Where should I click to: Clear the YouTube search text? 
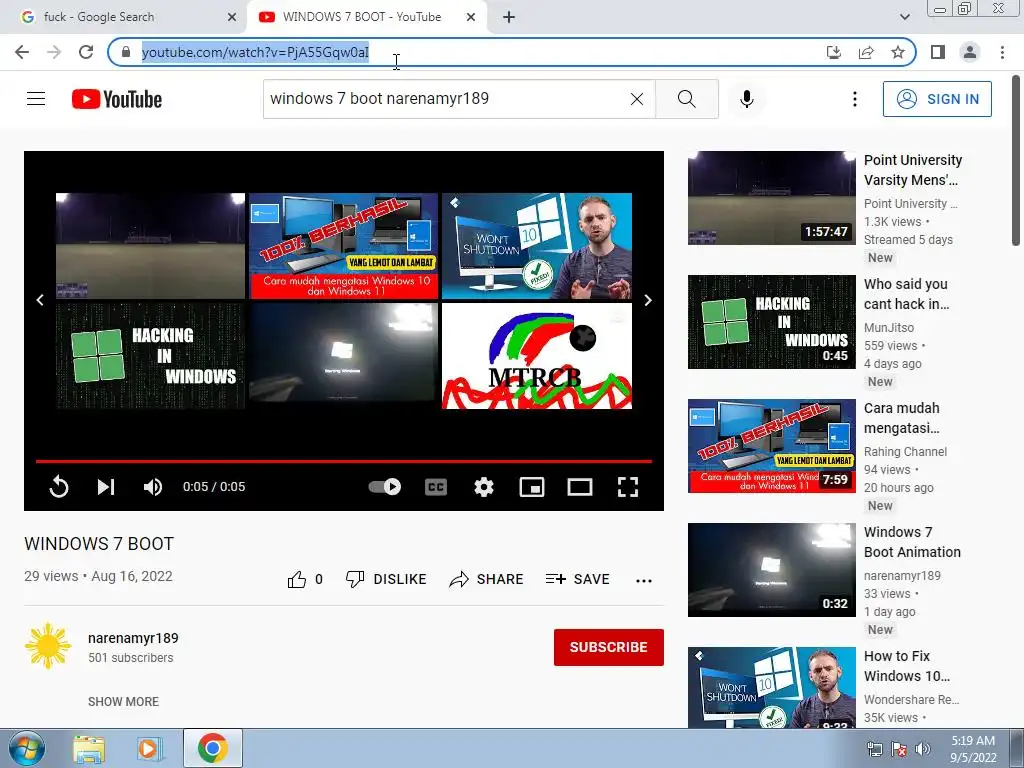pyautogui.click(x=637, y=99)
